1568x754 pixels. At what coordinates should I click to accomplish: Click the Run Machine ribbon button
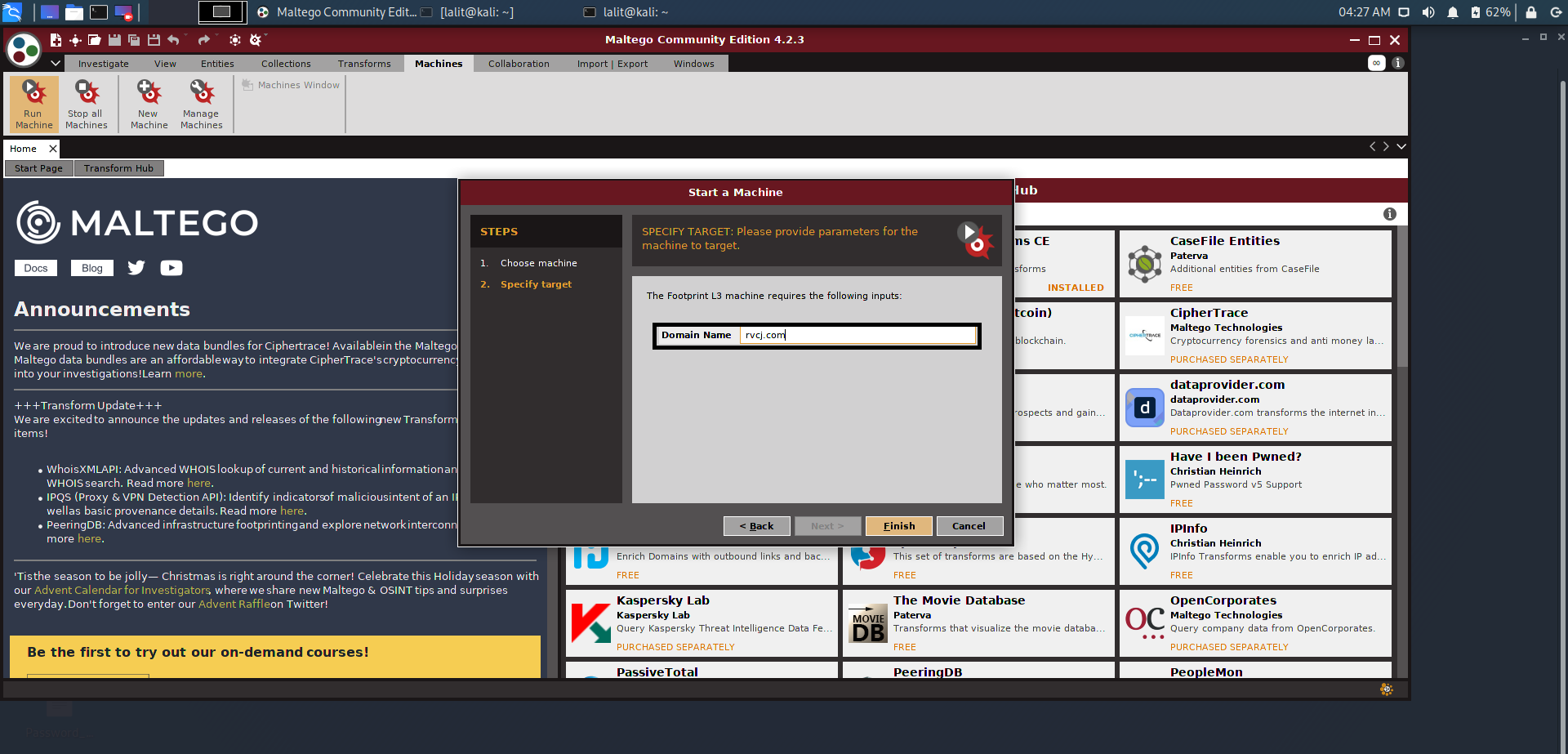tap(33, 104)
